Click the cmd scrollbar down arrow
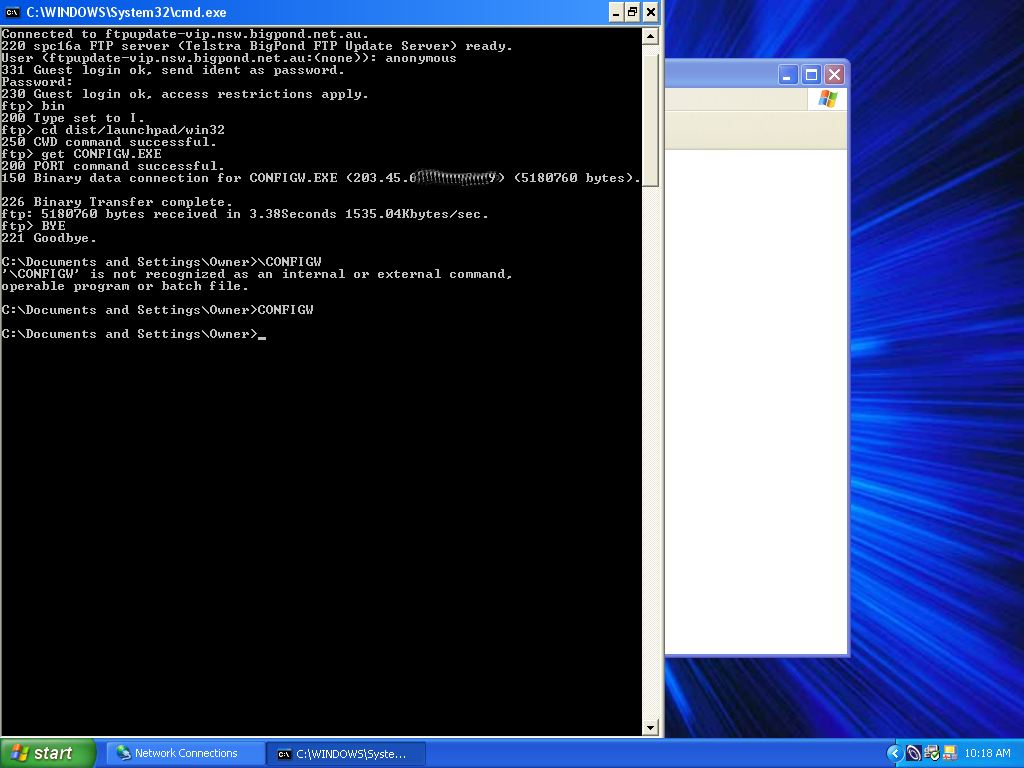1024x768 pixels. tap(650, 727)
